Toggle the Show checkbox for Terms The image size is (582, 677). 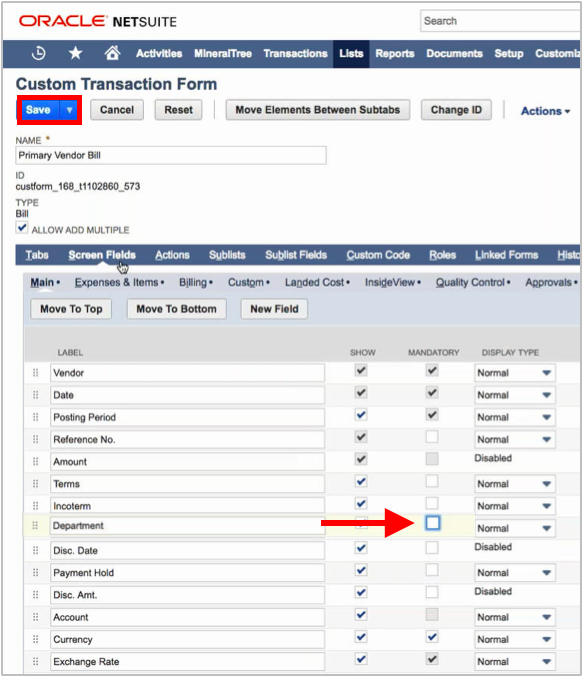click(x=361, y=481)
